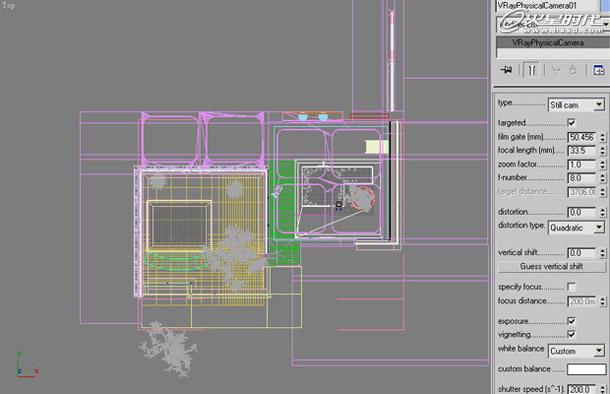Click Remove Modifier from Stack icon
The height and width of the screenshot is (394, 610).
[x=573, y=70]
